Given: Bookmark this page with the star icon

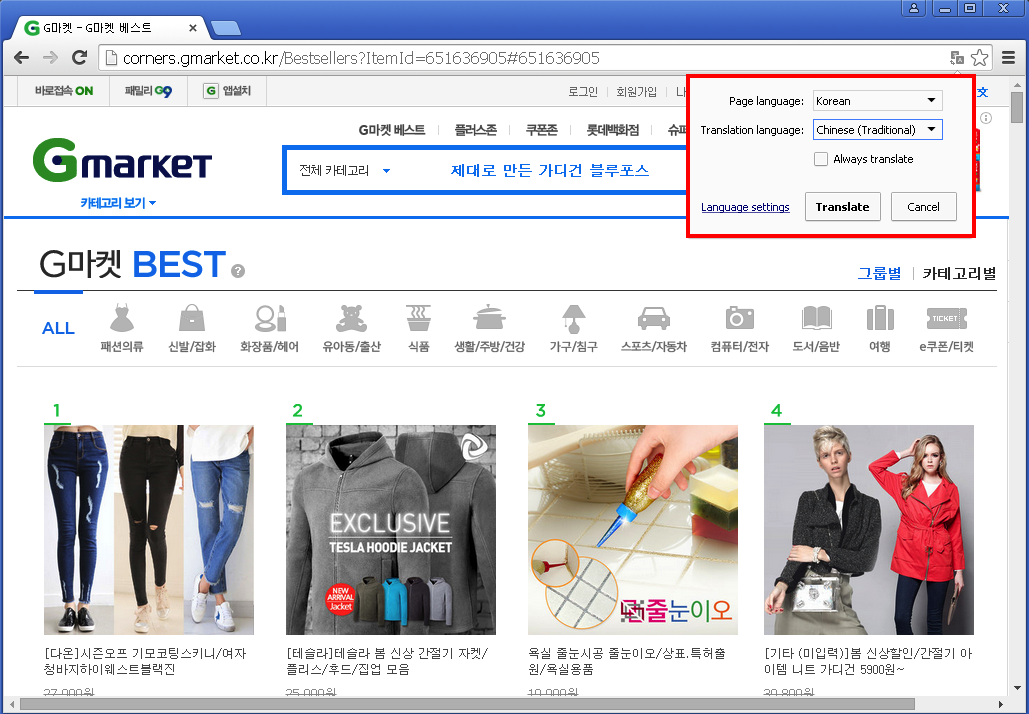Looking at the screenshot, I should click(979, 58).
